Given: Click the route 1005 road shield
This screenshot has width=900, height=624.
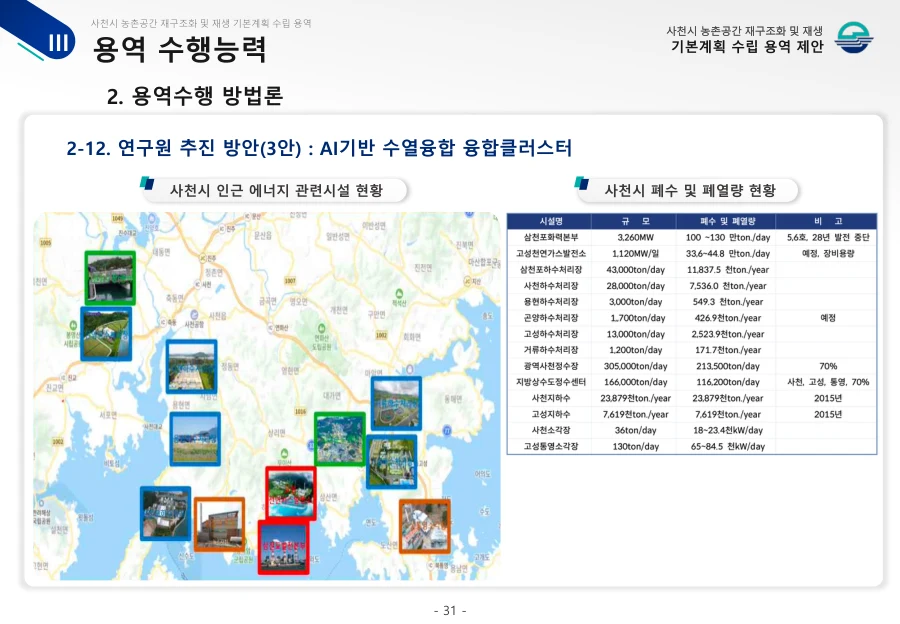Looking at the screenshot, I should [45, 243].
